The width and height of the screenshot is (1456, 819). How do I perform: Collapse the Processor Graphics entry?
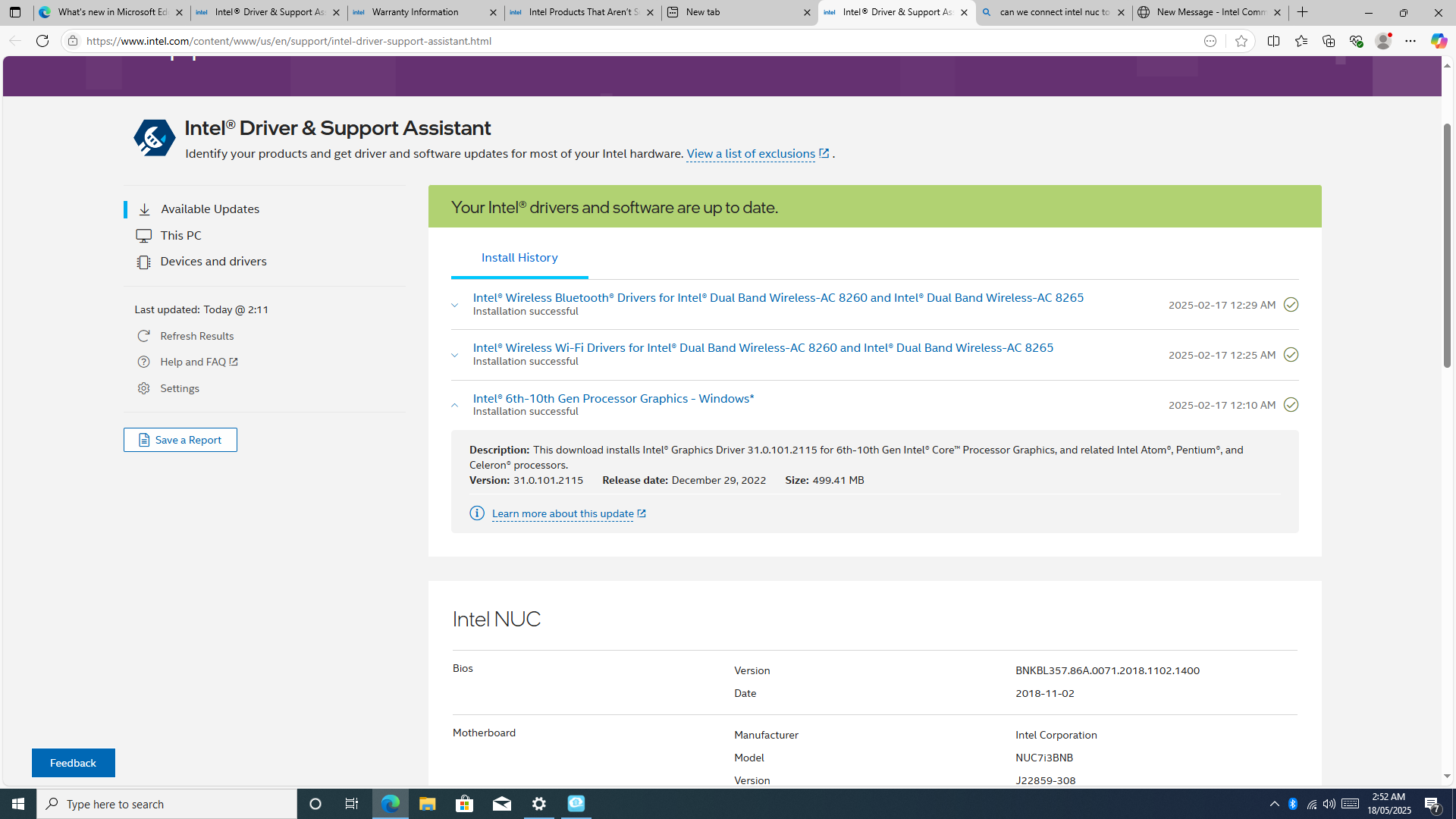click(x=455, y=405)
